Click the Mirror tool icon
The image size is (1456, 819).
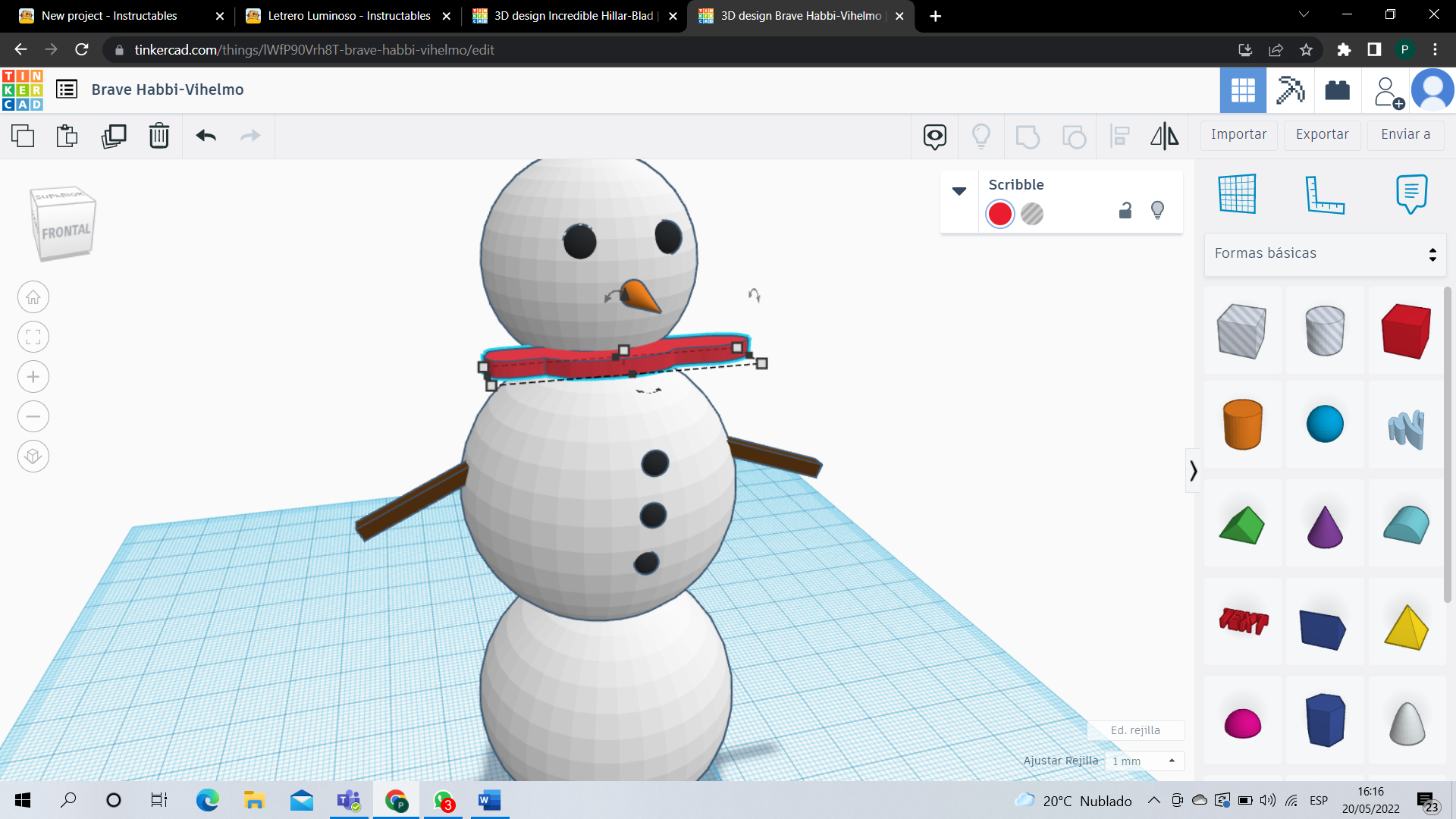pyautogui.click(x=1164, y=136)
